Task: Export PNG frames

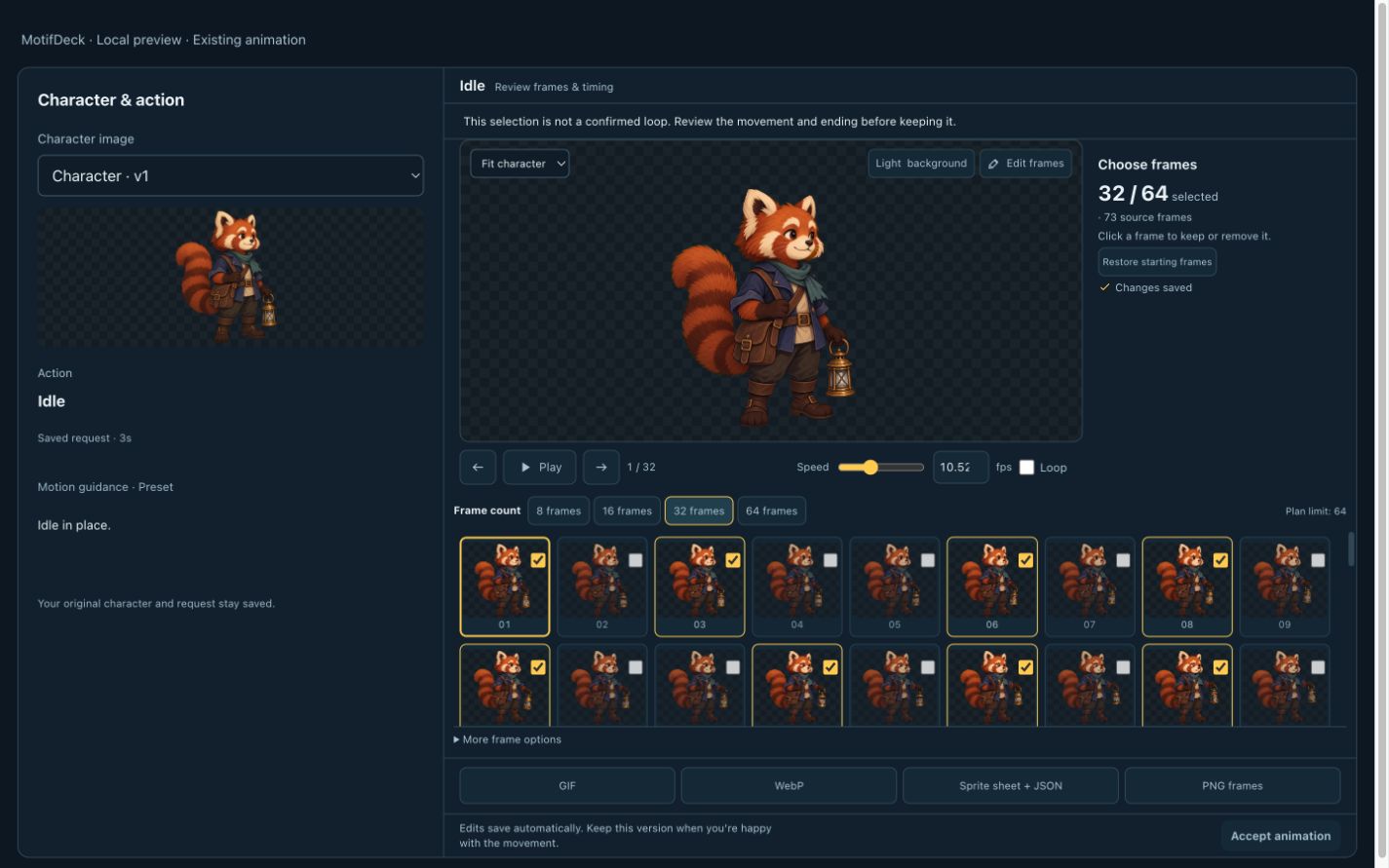Action: pyautogui.click(x=1232, y=786)
